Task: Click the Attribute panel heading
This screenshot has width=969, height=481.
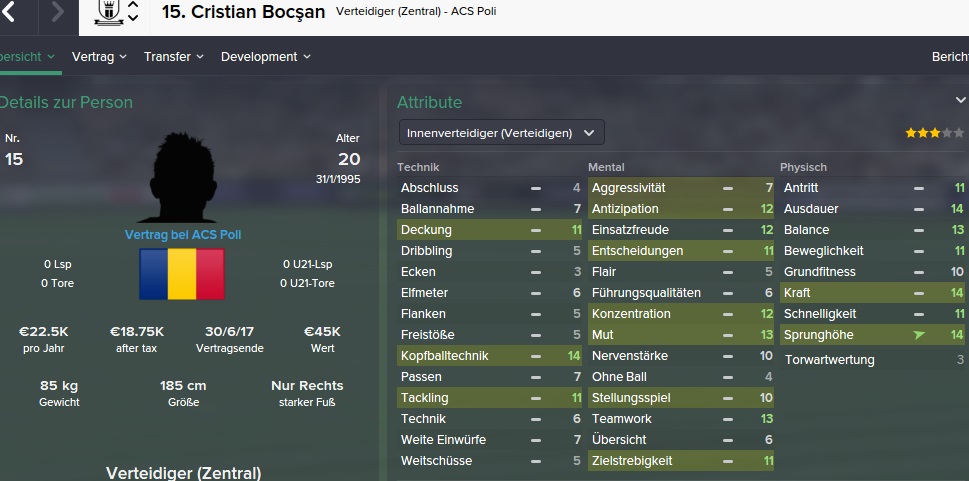Action: tap(429, 102)
